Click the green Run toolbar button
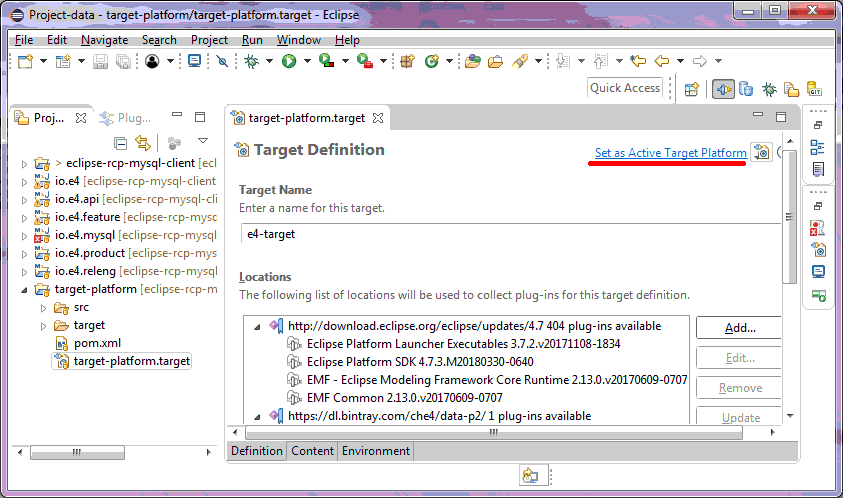This screenshot has height=498, width=843. (289, 61)
